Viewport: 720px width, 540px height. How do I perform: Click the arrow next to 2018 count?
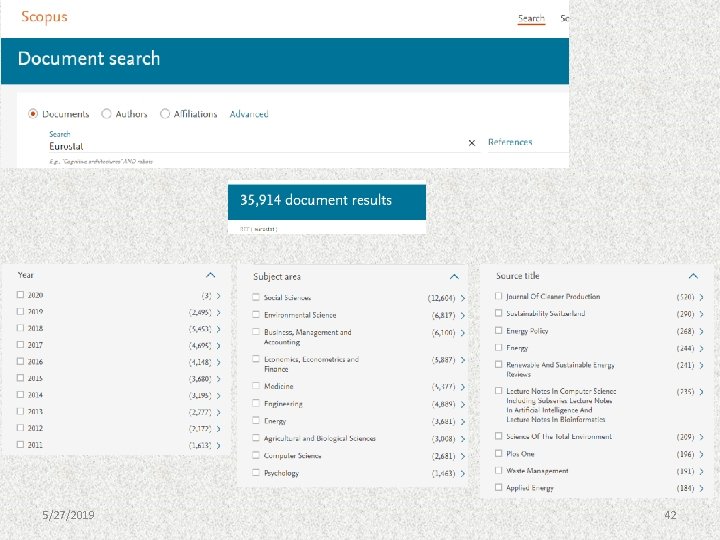pos(219,329)
